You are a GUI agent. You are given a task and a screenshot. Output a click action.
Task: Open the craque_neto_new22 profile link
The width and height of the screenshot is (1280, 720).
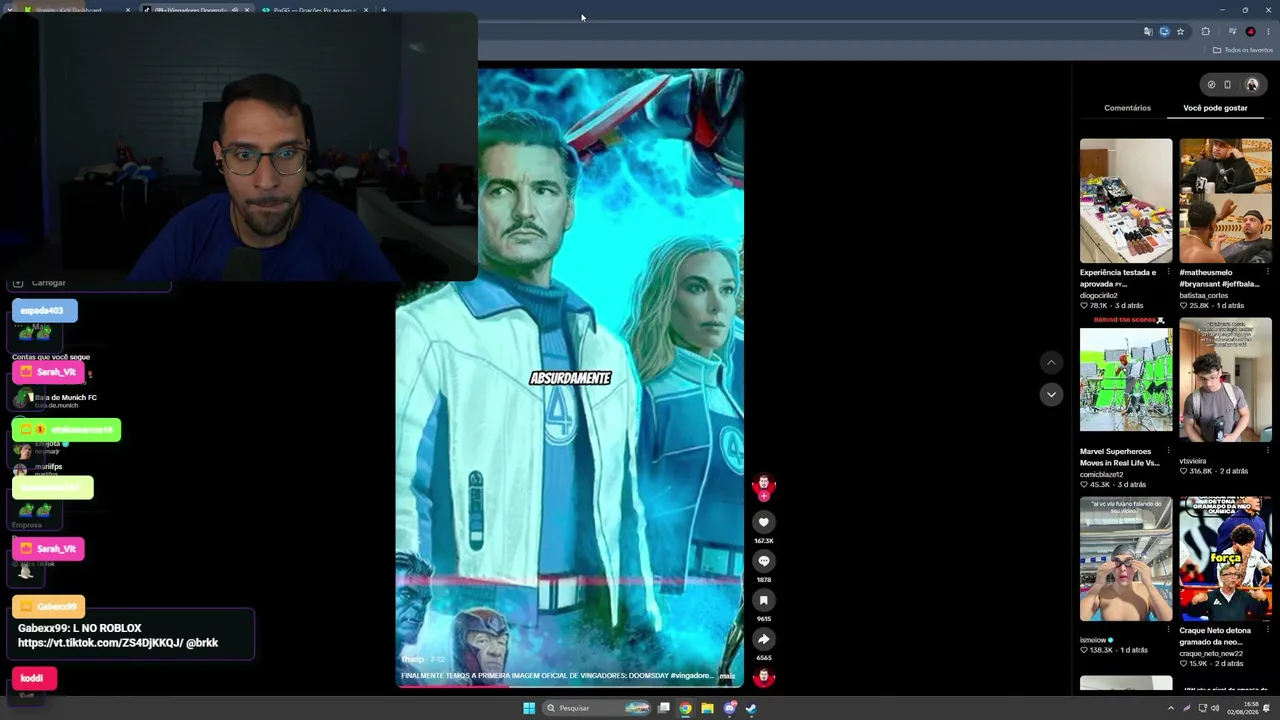pos(1211,653)
